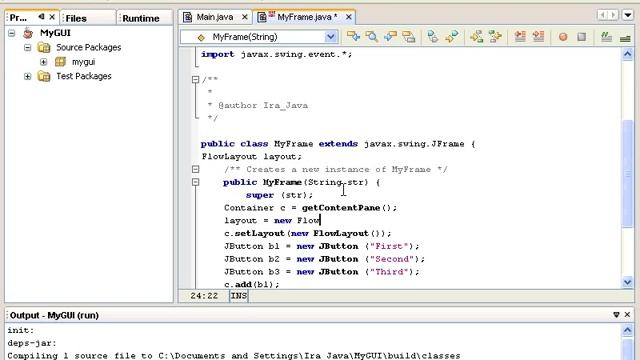Click the blue-arrow search icon after the magnifier

pyautogui.click(x=390, y=37)
